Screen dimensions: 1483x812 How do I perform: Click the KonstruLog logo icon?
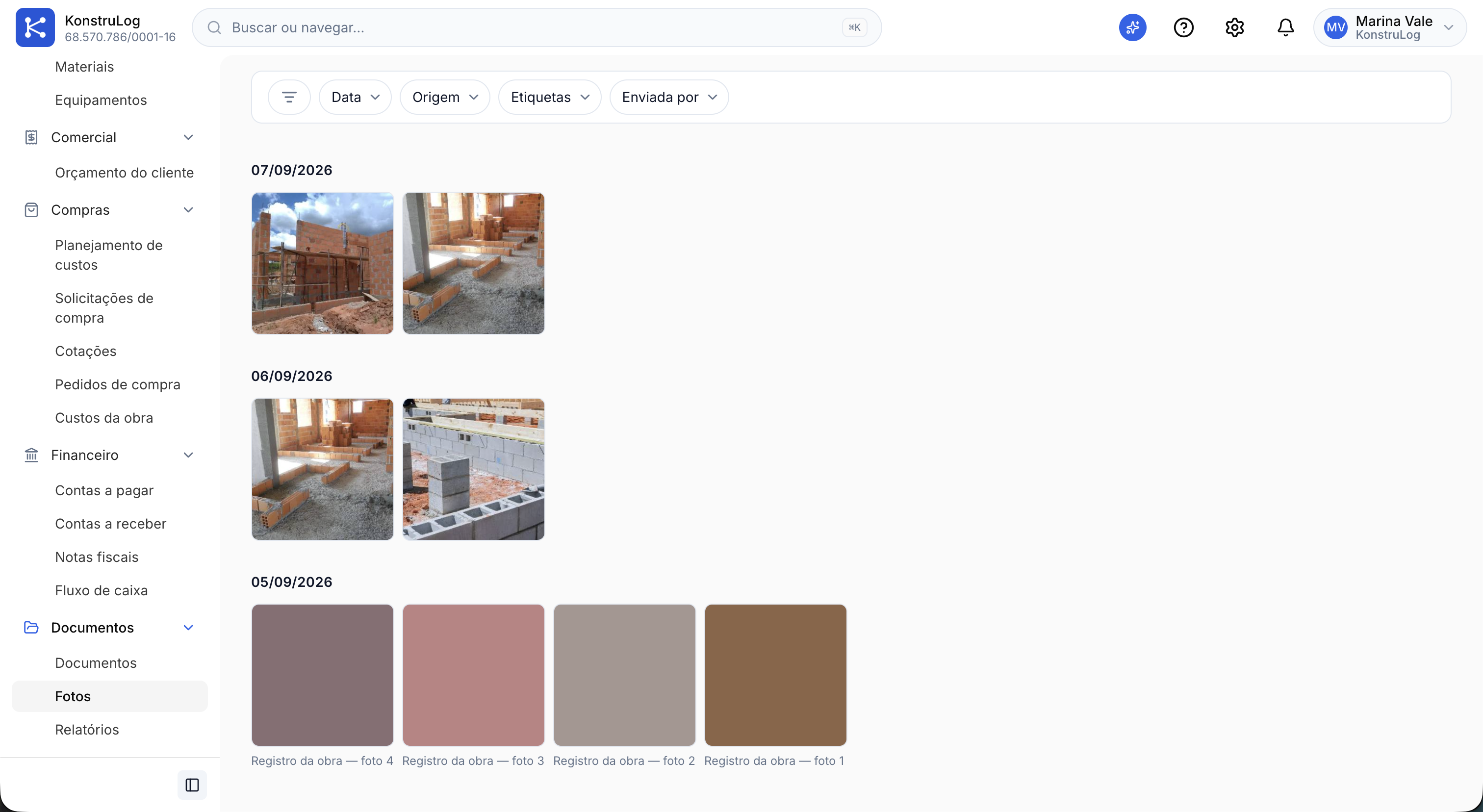pos(35,27)
